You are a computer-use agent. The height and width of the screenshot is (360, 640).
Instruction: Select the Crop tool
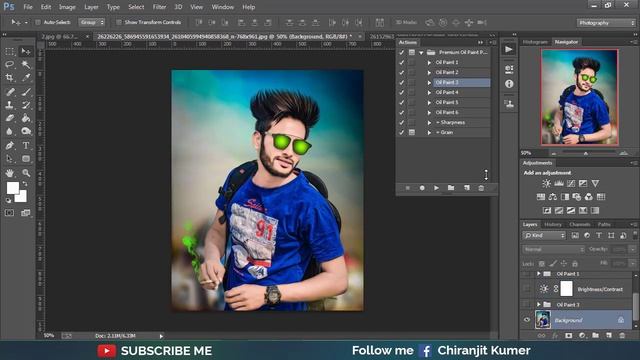point(10,78)
